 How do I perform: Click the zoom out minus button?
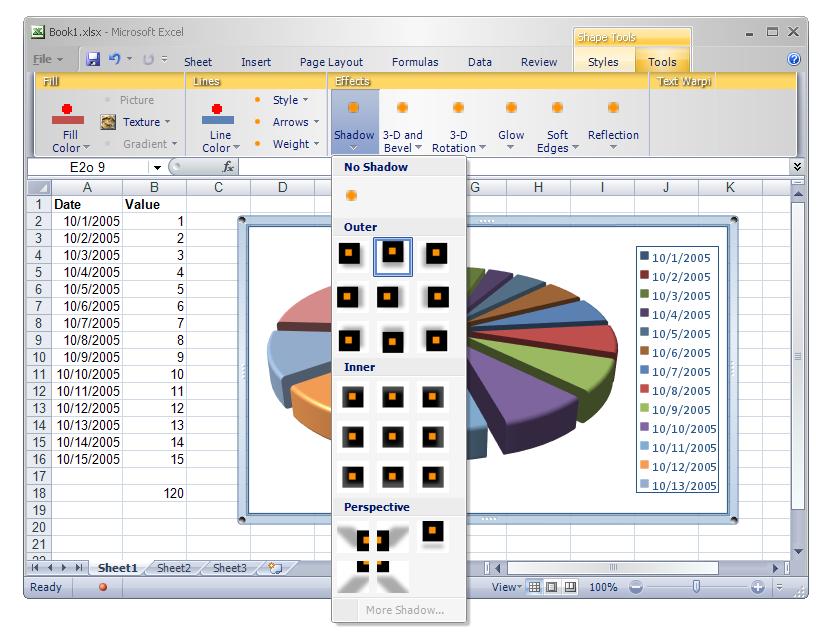click(636, 587)
